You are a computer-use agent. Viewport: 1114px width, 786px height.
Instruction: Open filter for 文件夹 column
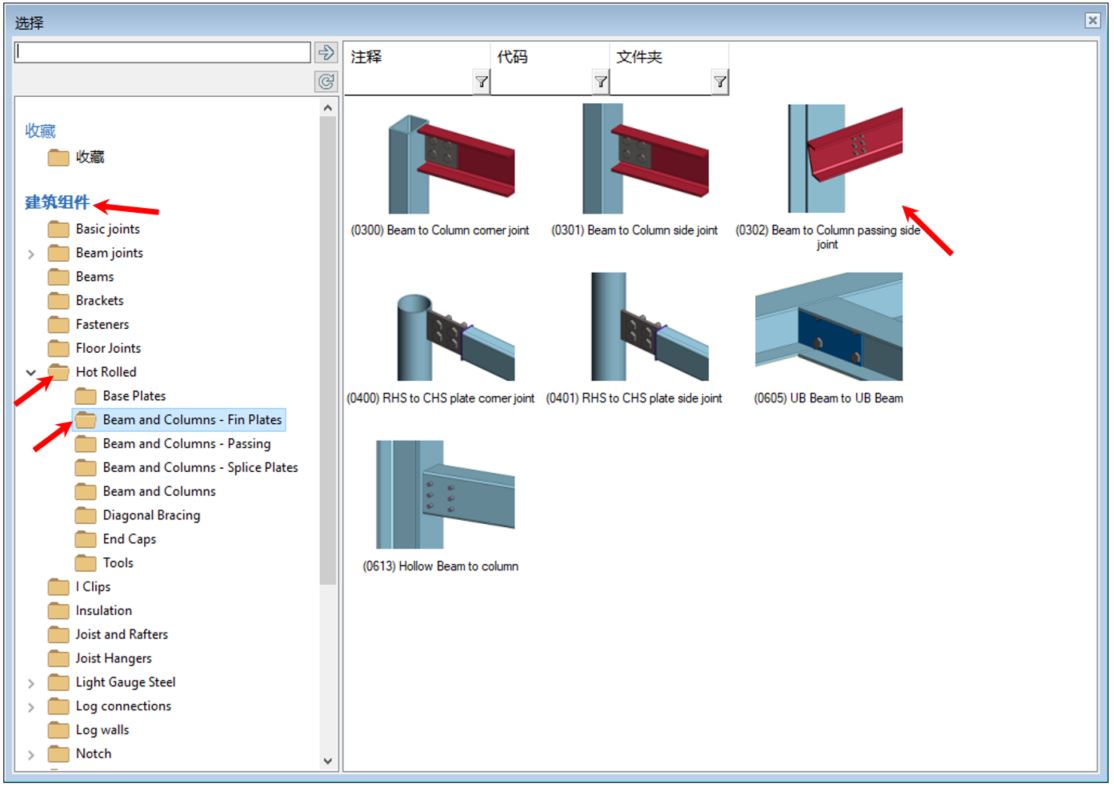(x=720, y=82)
